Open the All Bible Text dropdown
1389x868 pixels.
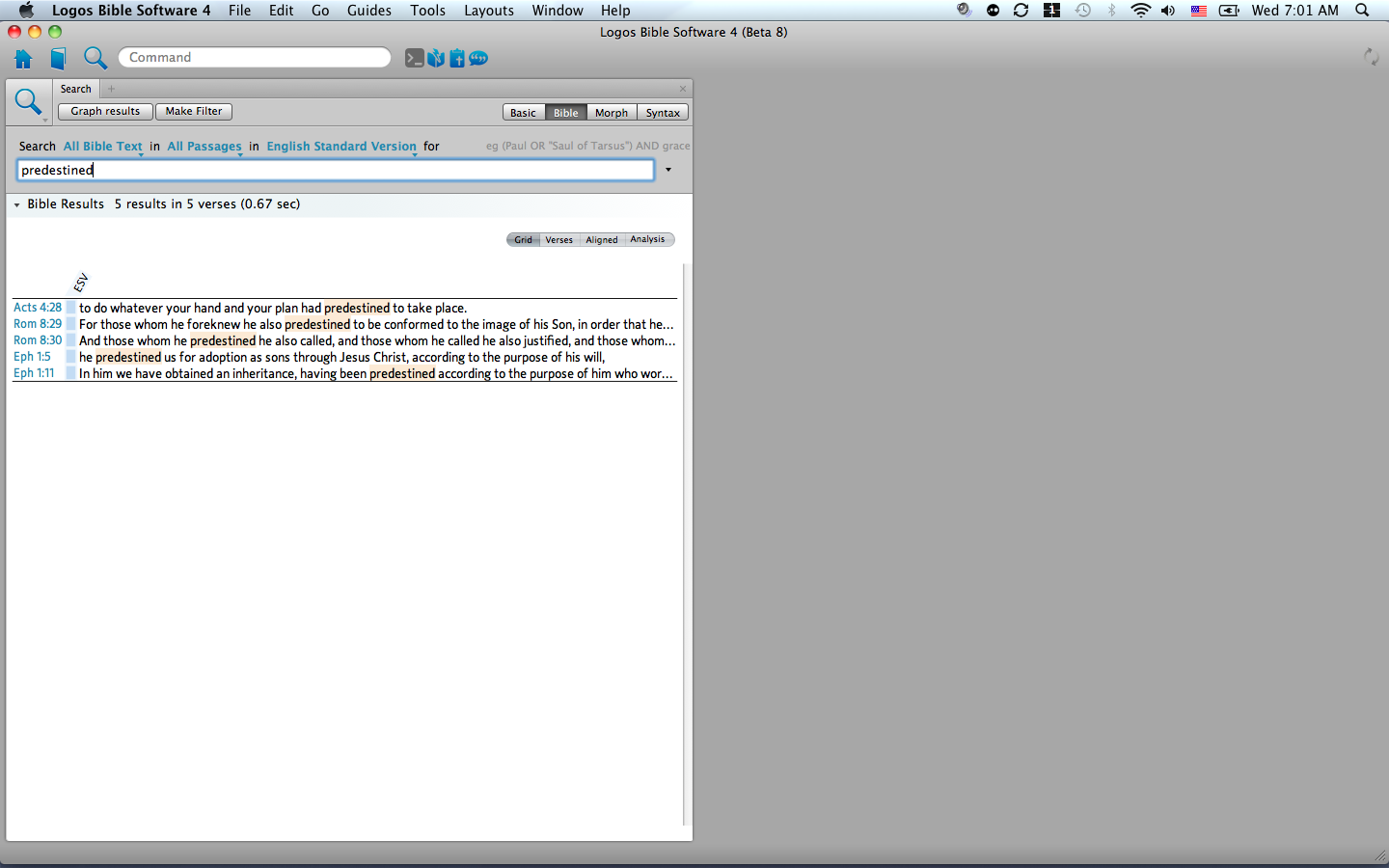point(103,147)
